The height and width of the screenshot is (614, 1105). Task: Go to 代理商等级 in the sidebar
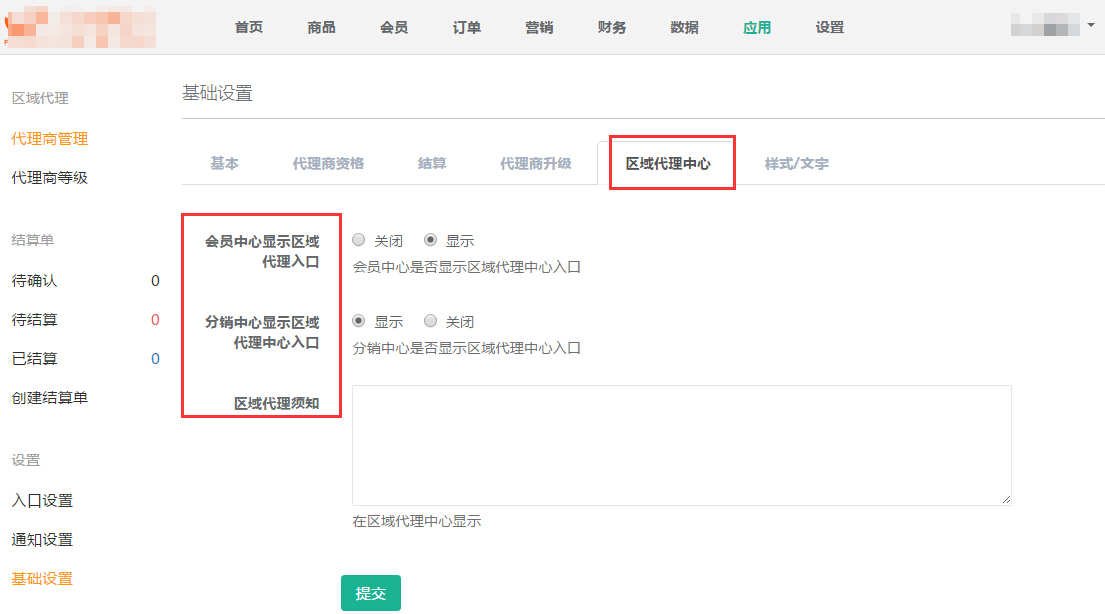(x=49, y=177)
